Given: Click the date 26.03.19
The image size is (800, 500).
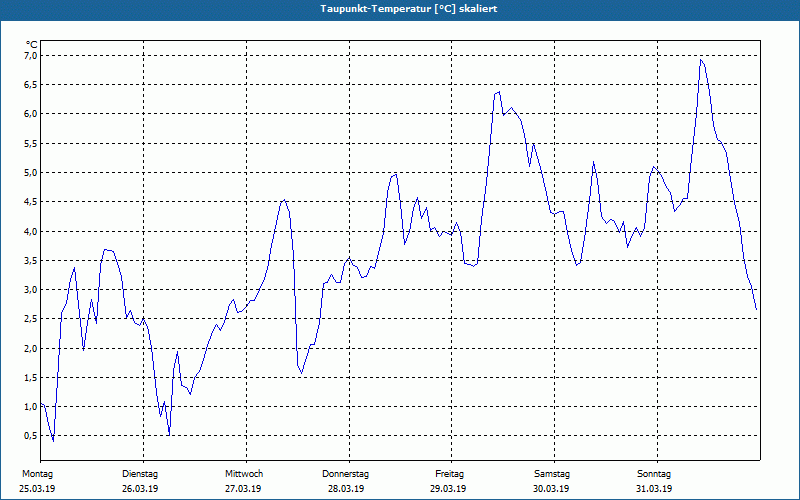Looking at the screenshot, I should (x=140, y=489).
